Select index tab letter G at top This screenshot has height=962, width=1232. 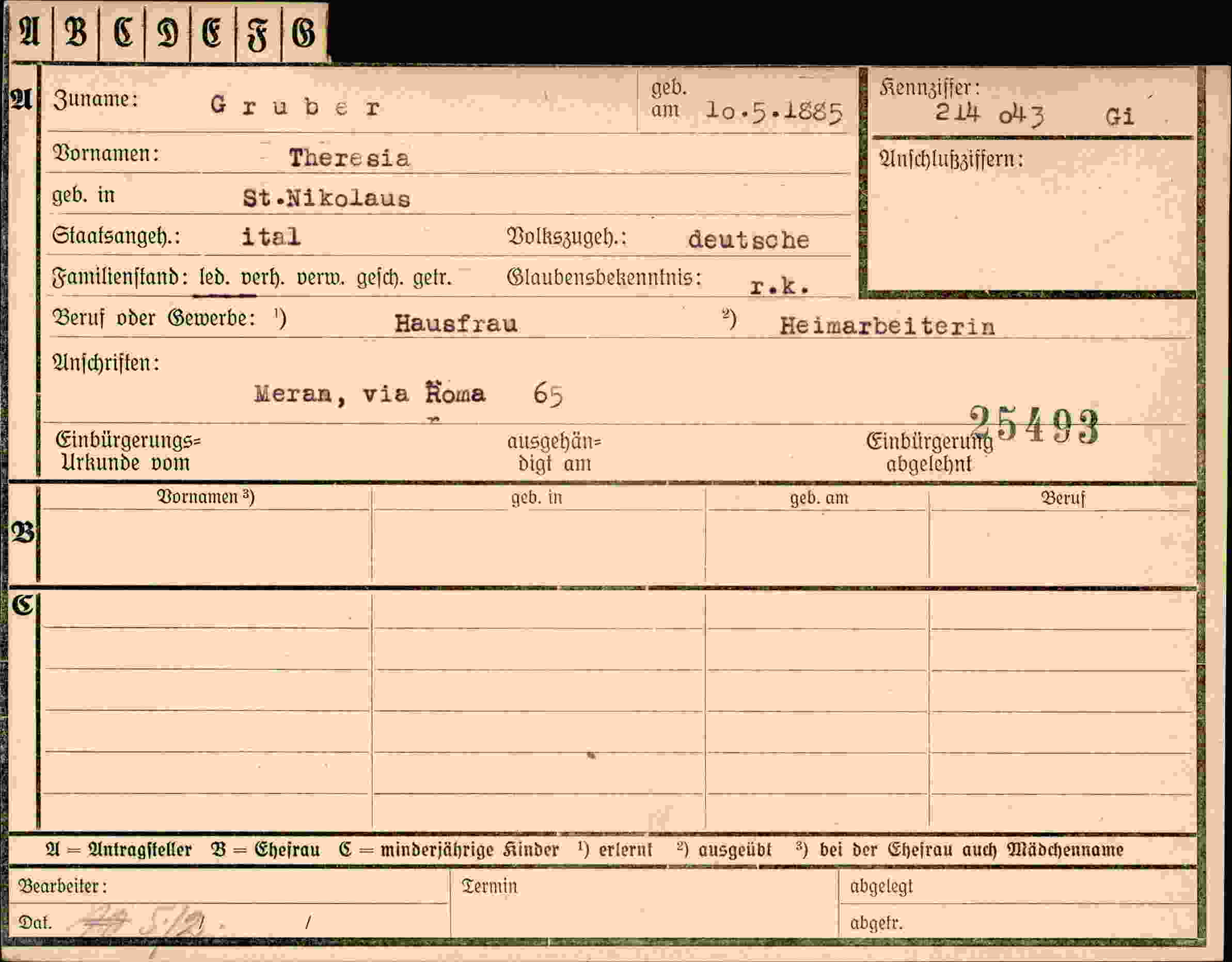[x=304, y=32]
